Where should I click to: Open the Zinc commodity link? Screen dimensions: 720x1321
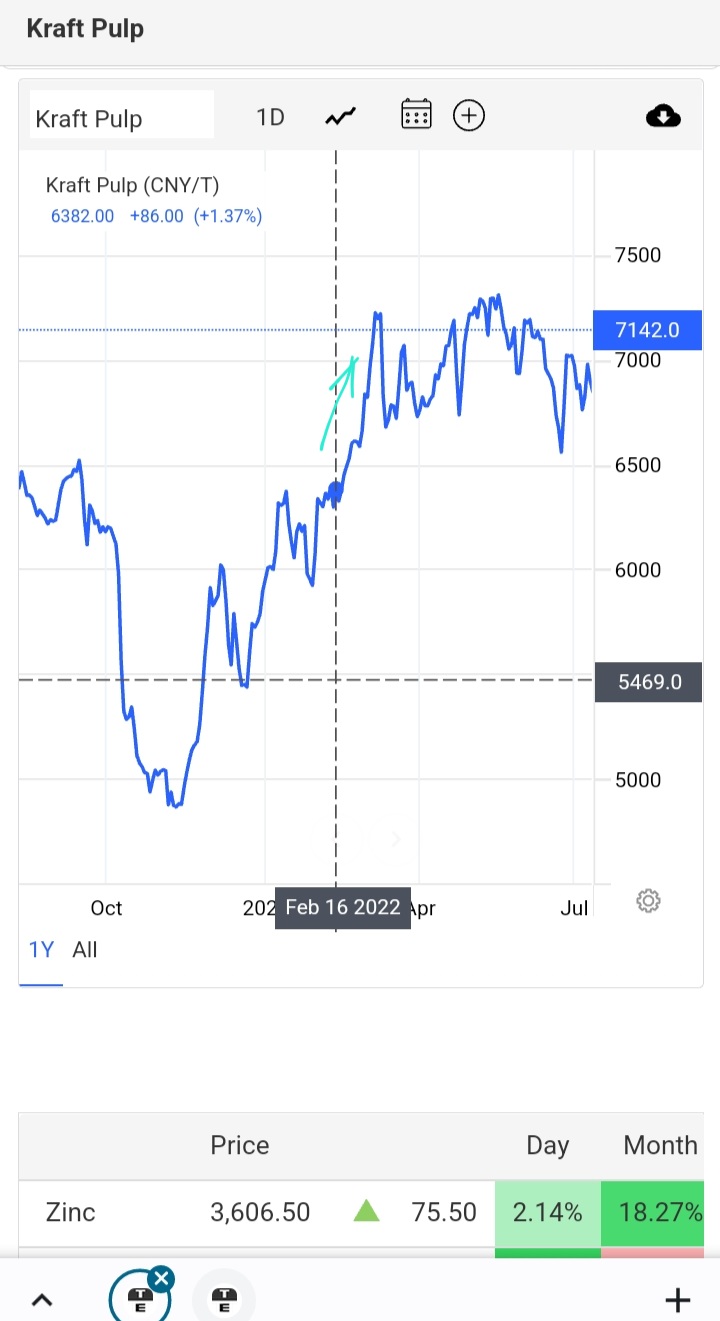coord(71,1212)
